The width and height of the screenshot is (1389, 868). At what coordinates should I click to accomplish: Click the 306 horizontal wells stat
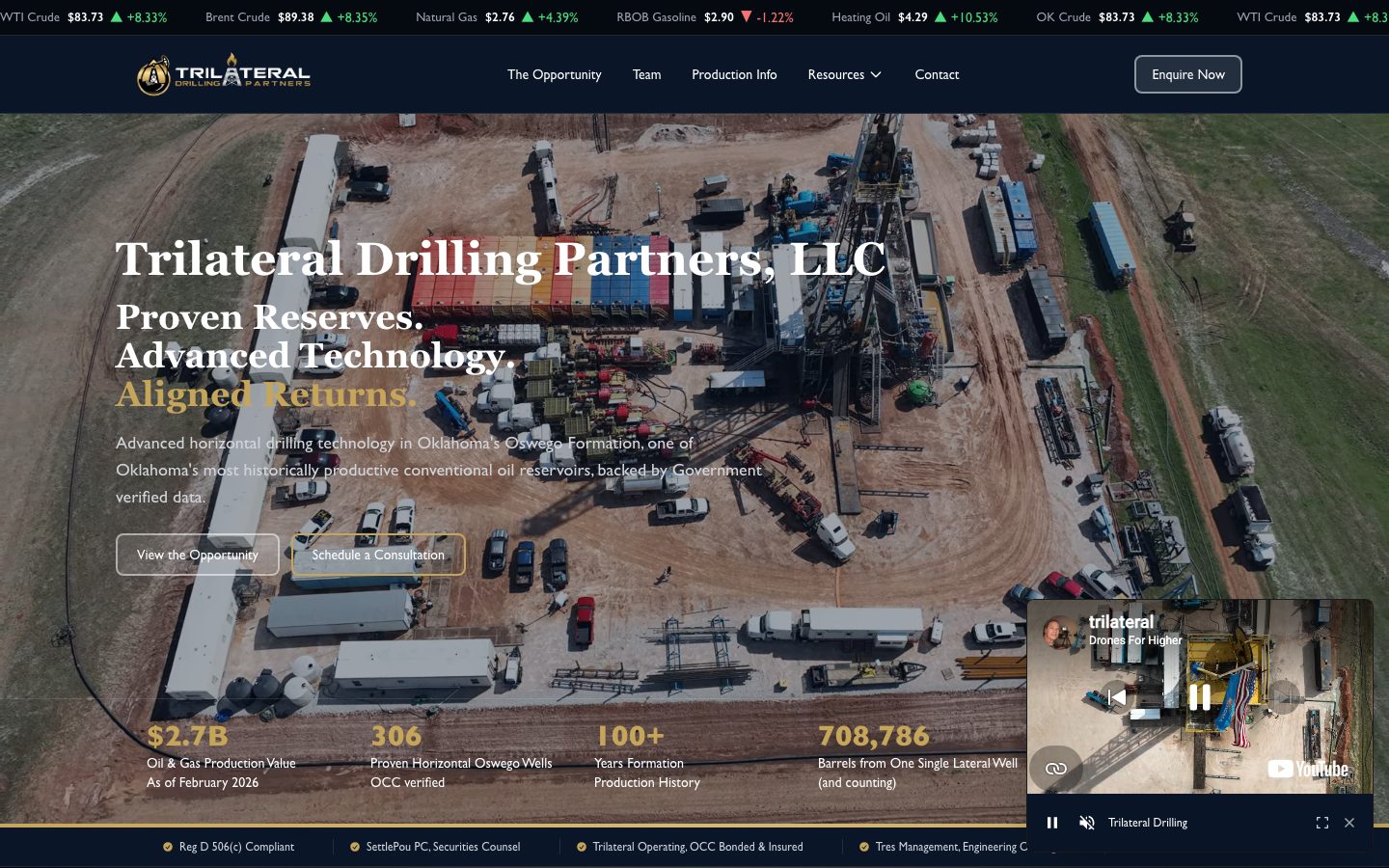point(396,736)
